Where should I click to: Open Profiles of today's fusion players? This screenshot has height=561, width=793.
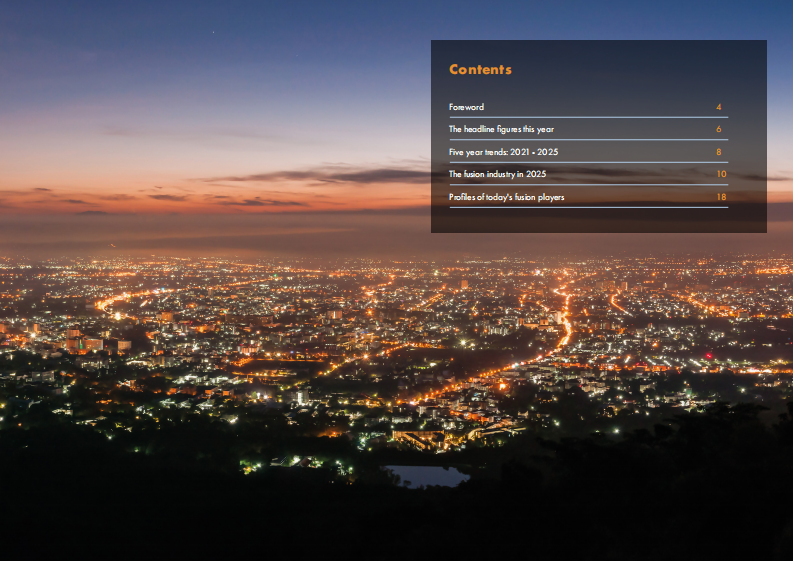point(506,197)
